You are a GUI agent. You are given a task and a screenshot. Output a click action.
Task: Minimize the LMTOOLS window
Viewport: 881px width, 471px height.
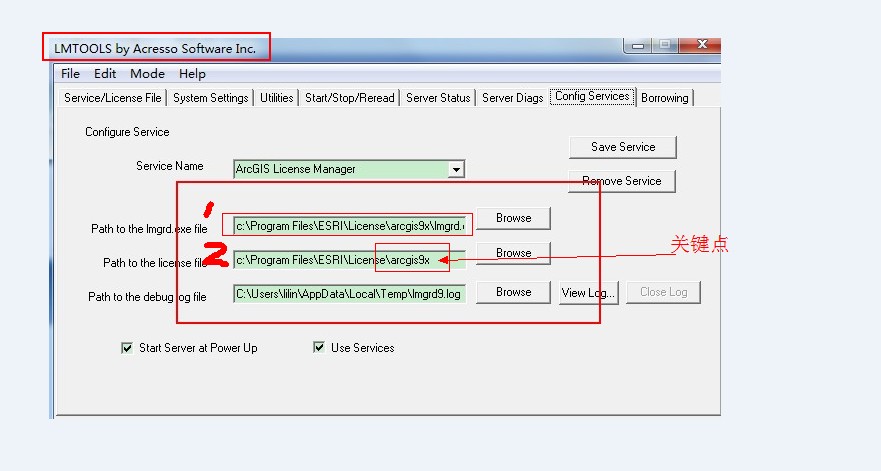[638, 45]
